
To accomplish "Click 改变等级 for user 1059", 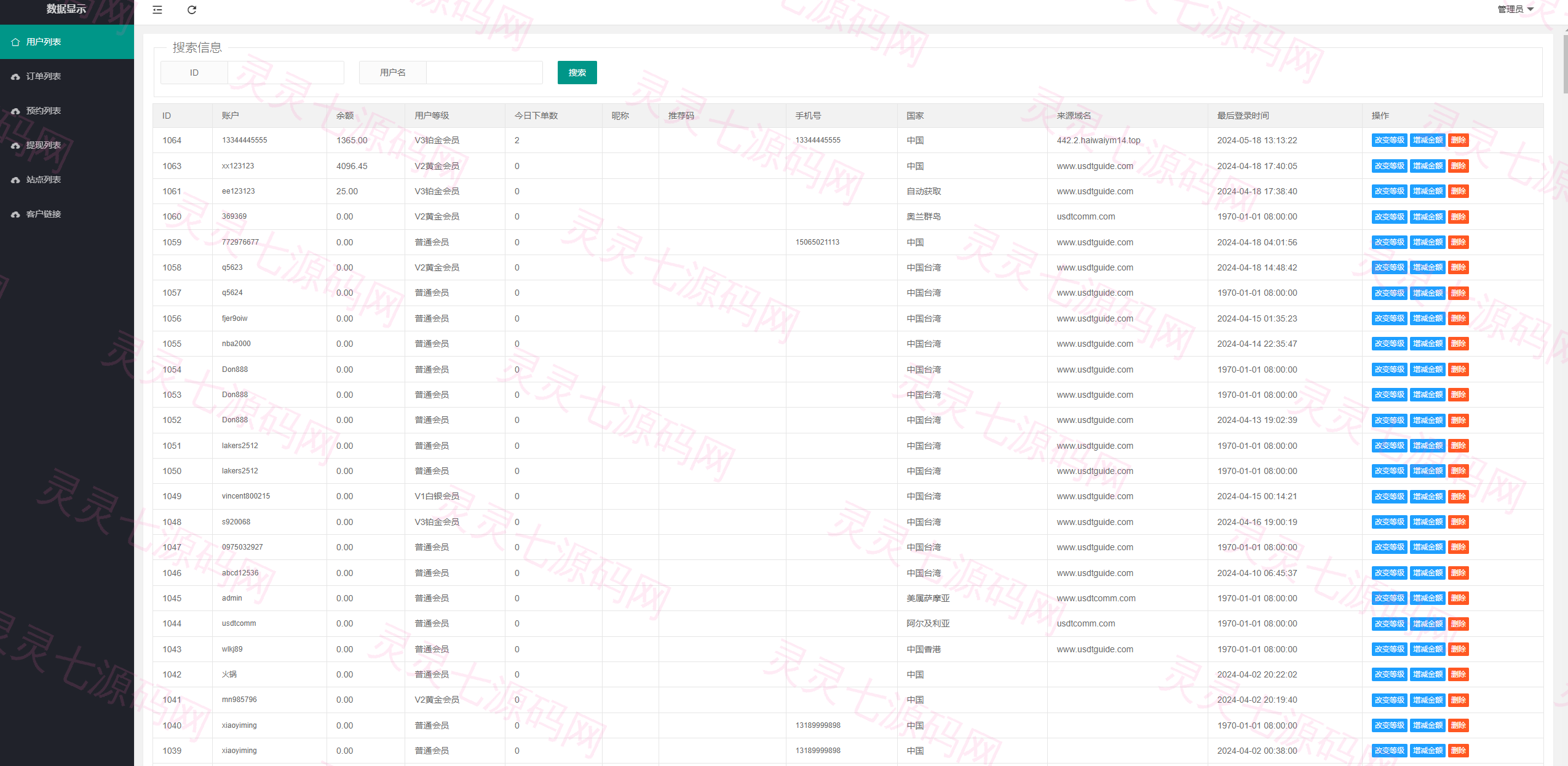I will [1389, 242].
